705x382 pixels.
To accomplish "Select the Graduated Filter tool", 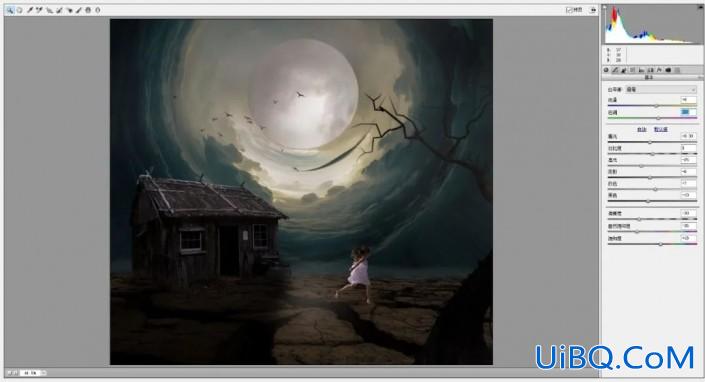I will coord(88,10).
